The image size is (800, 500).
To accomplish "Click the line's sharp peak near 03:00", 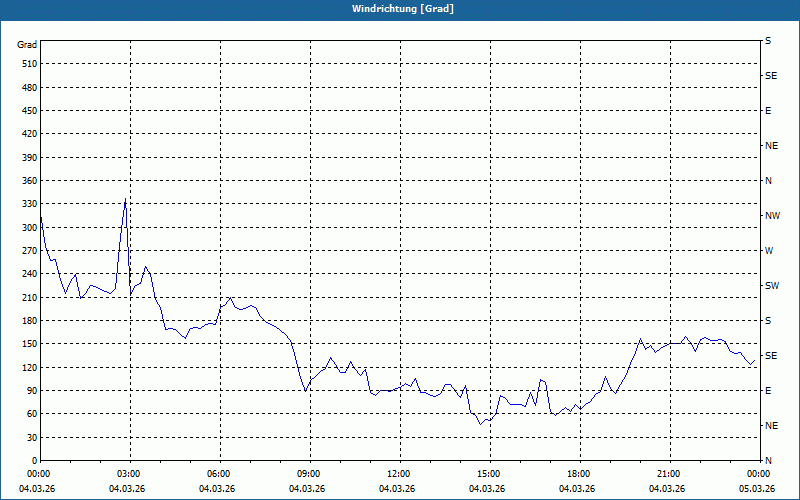I will [125, 199].
